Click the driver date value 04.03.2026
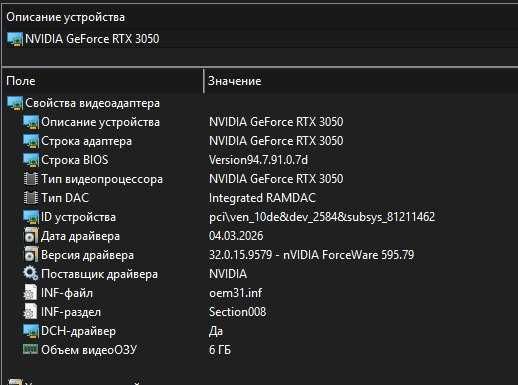This screenshot has height=385, width=518. point(236,236)
